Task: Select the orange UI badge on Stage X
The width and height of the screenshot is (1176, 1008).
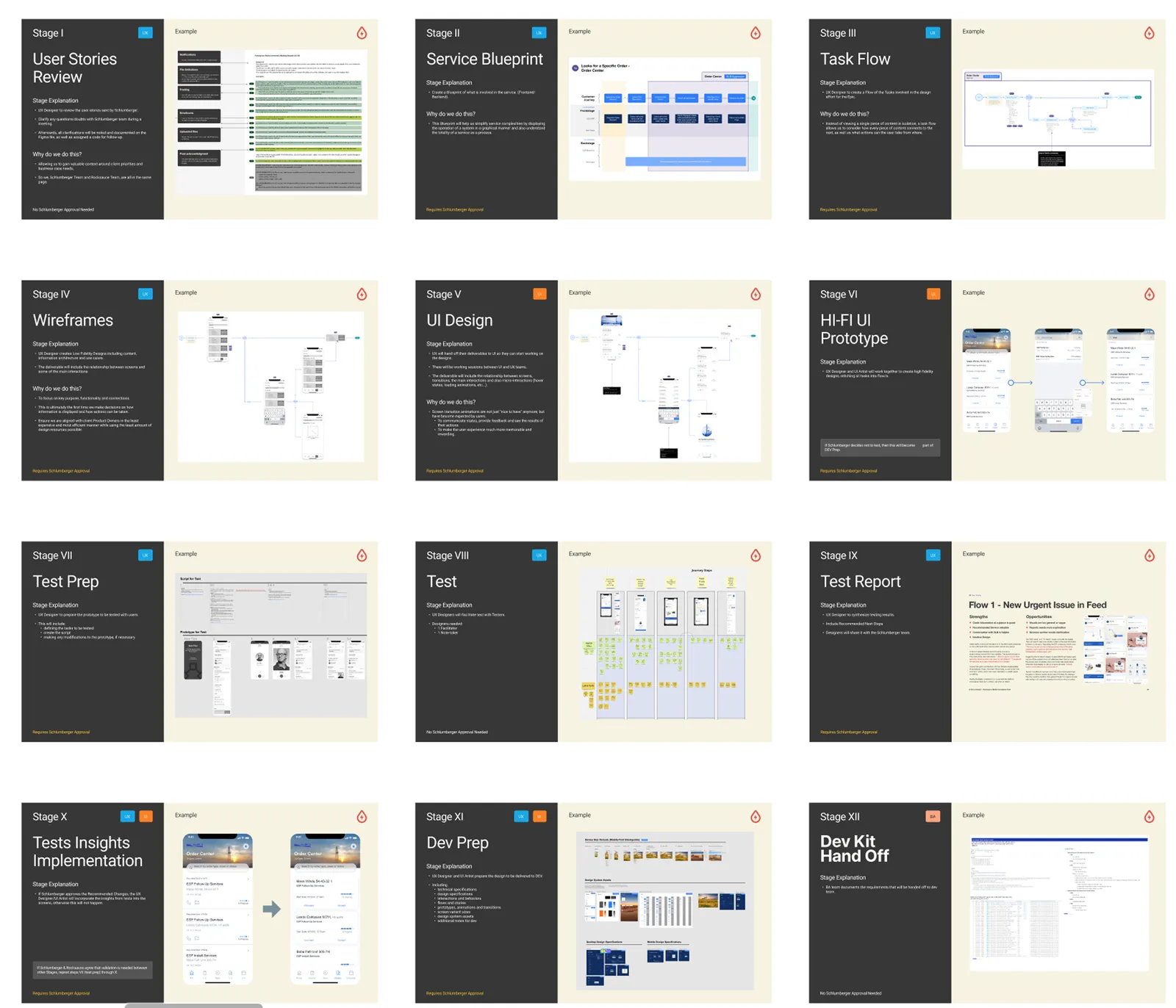Action: tap(146, 816)
